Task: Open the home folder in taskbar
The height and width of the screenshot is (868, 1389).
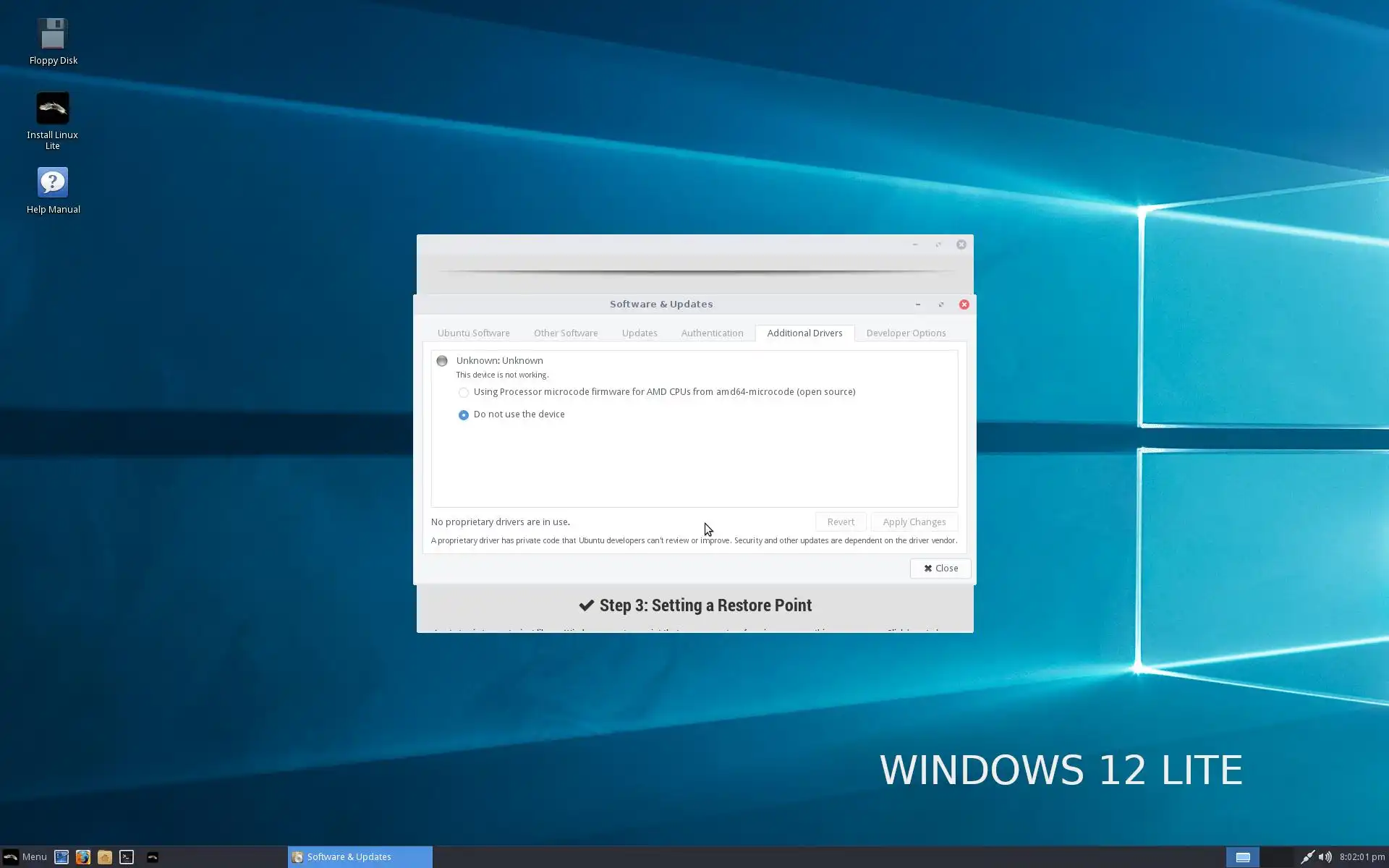Action: point(105,857)
